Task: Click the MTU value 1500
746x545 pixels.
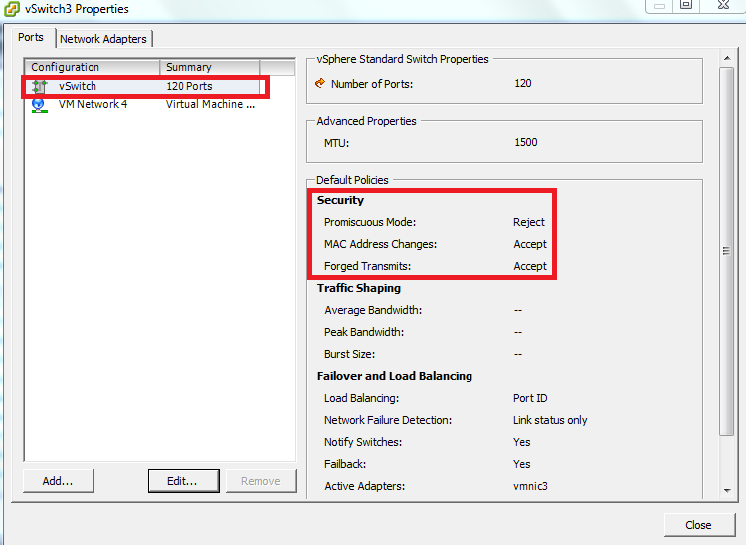Action: (x=526, y=142)
